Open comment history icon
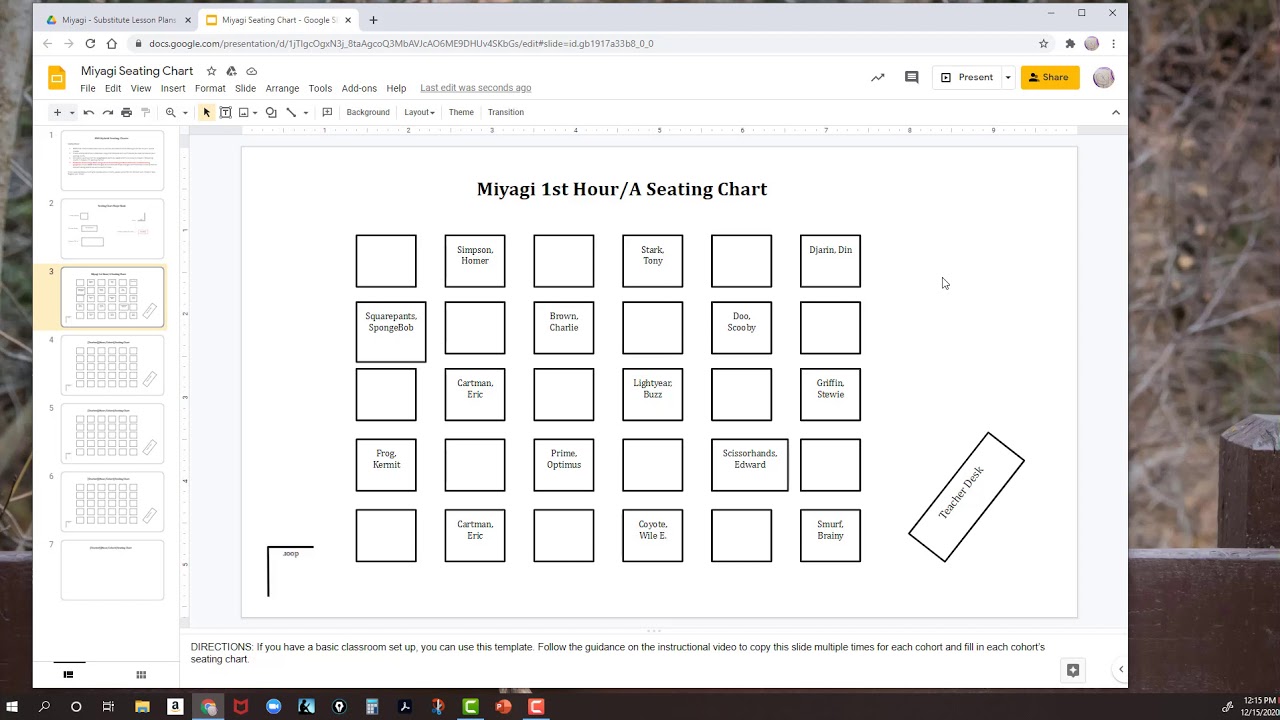This screenshot has height=720, width=1280. tap(911, 77)
